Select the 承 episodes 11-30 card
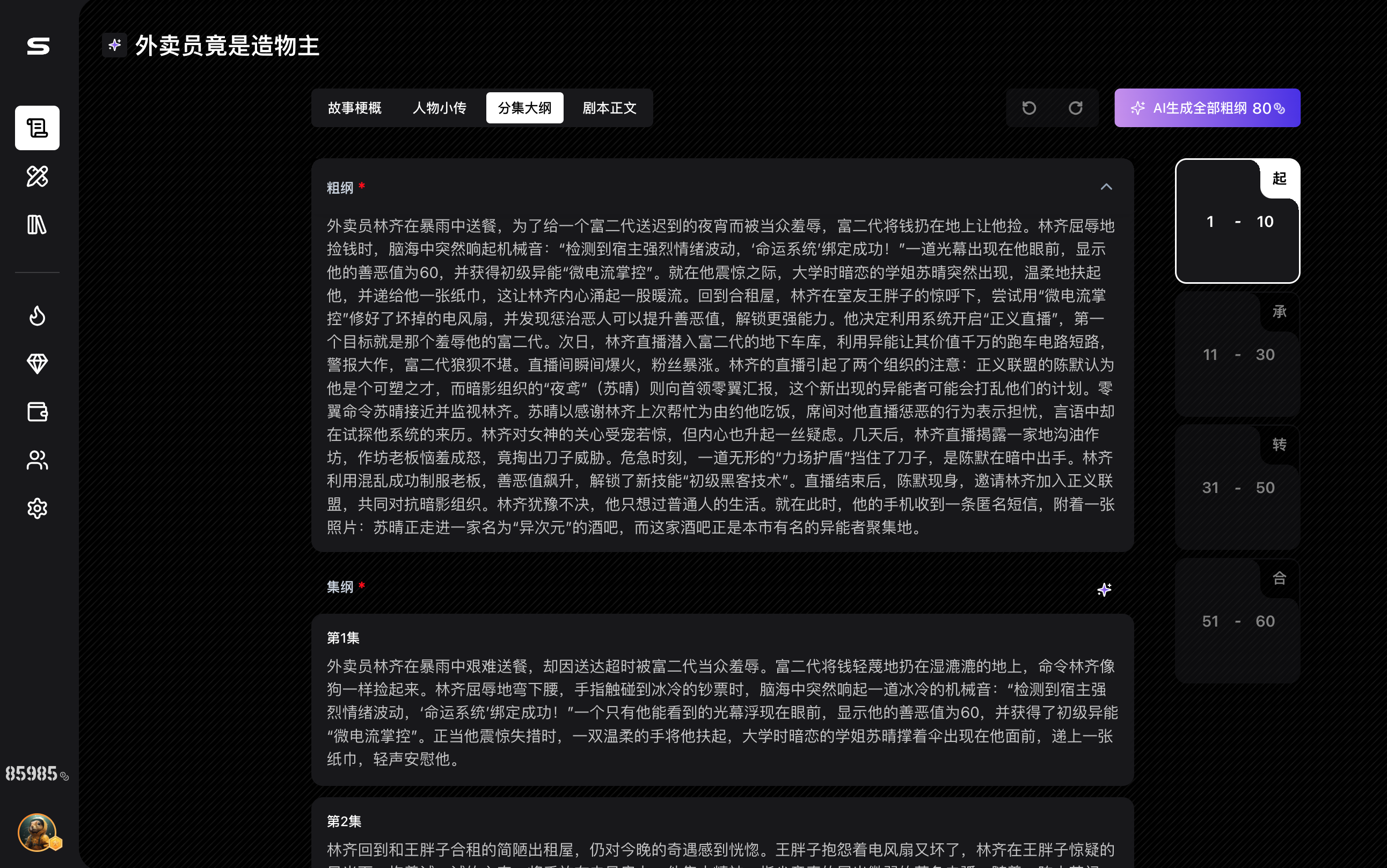 pos(1238,354)
